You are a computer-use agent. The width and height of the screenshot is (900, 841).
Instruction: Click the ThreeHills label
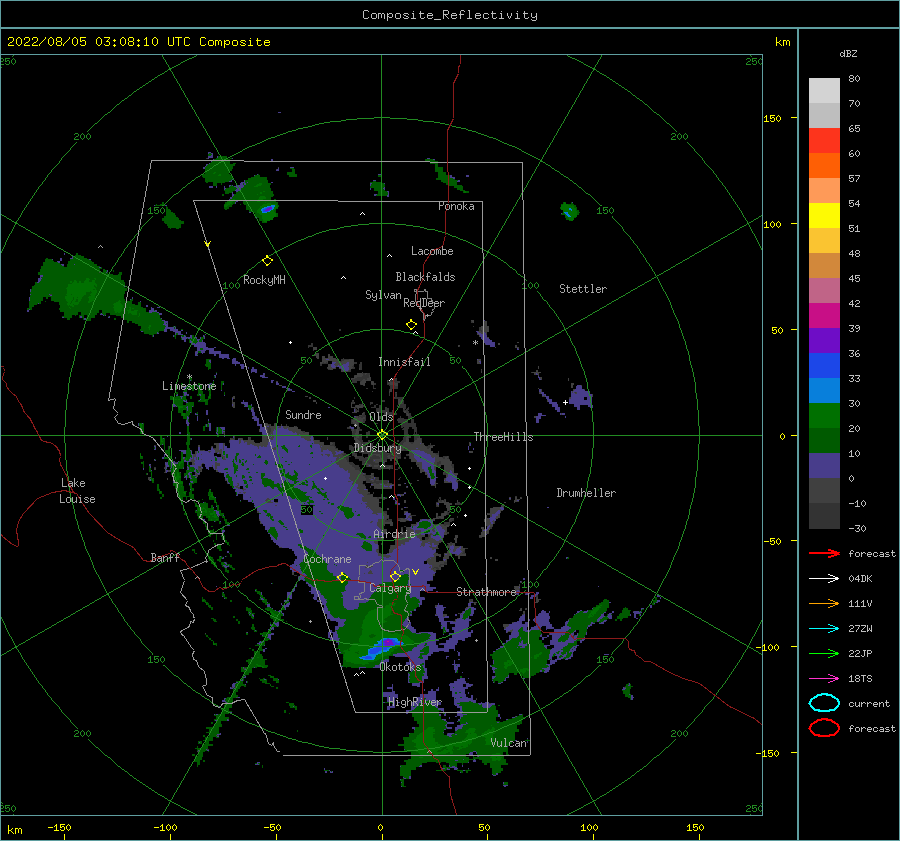(x=503, y=437)
